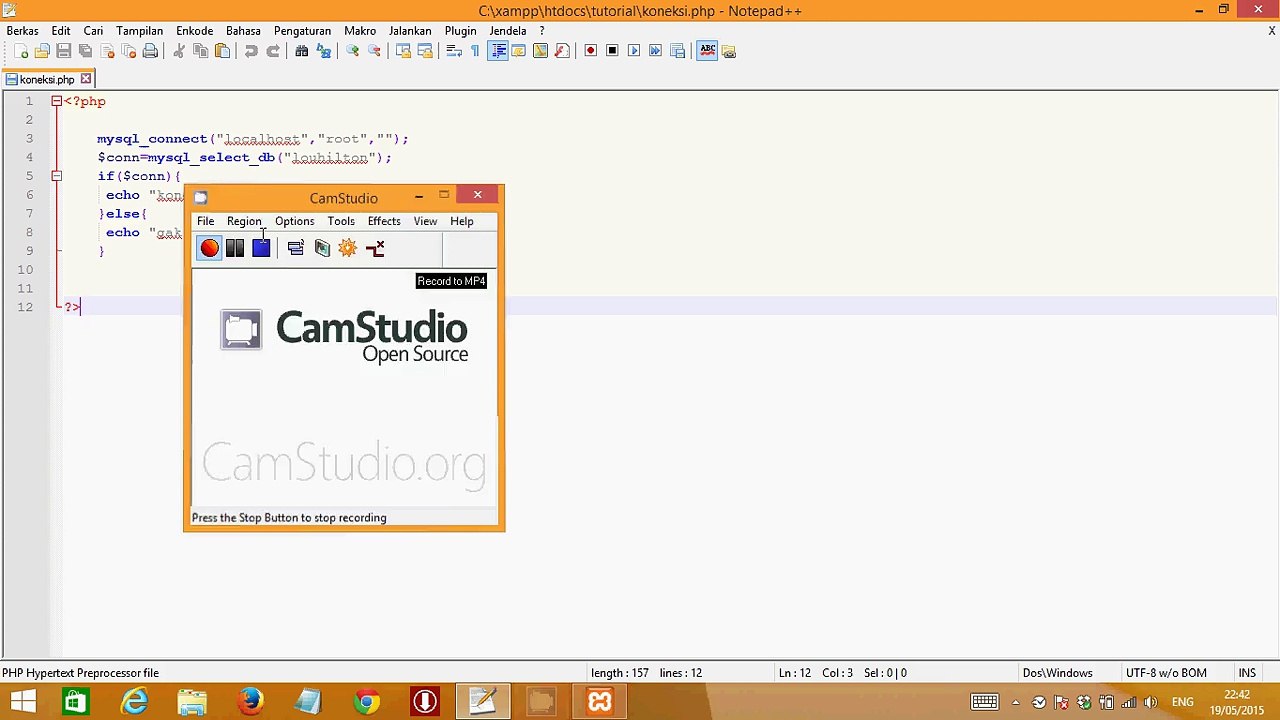
Task: Click the ENG language indicator
Action: (1182, 702)
